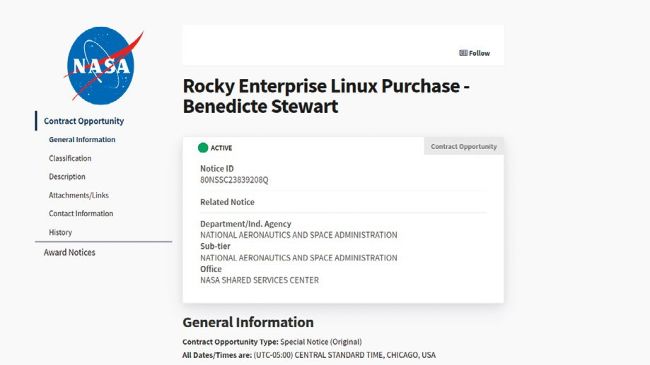
Task: Select the Contract Opportunity tag
Action: (x=463, y=146)
